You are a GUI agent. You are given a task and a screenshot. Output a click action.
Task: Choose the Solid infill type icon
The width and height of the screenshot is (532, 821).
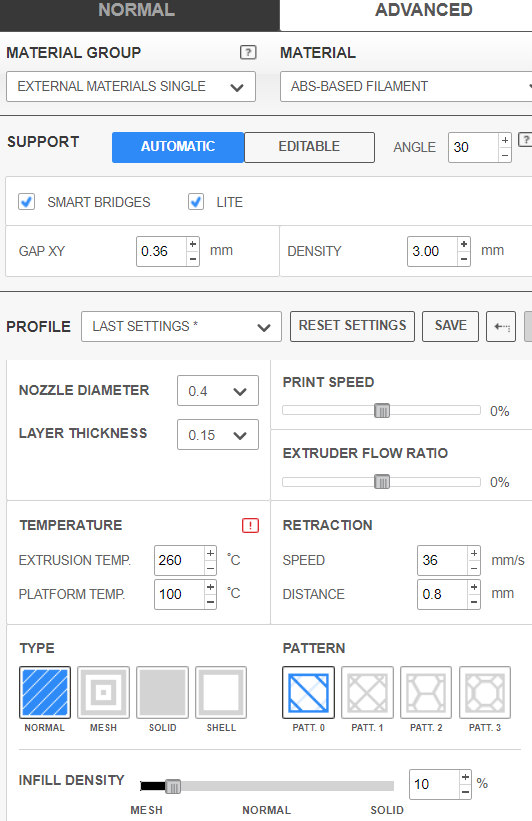(x=162, y=692)
